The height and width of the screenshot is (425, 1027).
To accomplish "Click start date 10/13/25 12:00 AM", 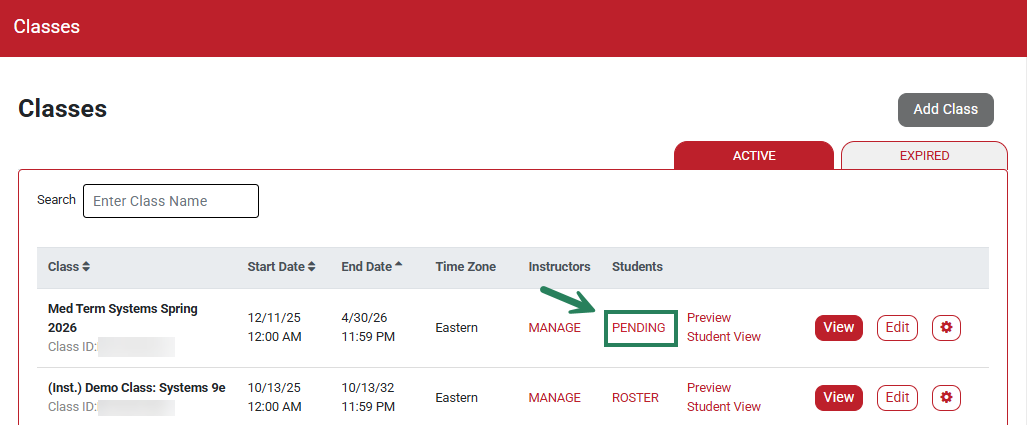I will (x=274, y=397).
